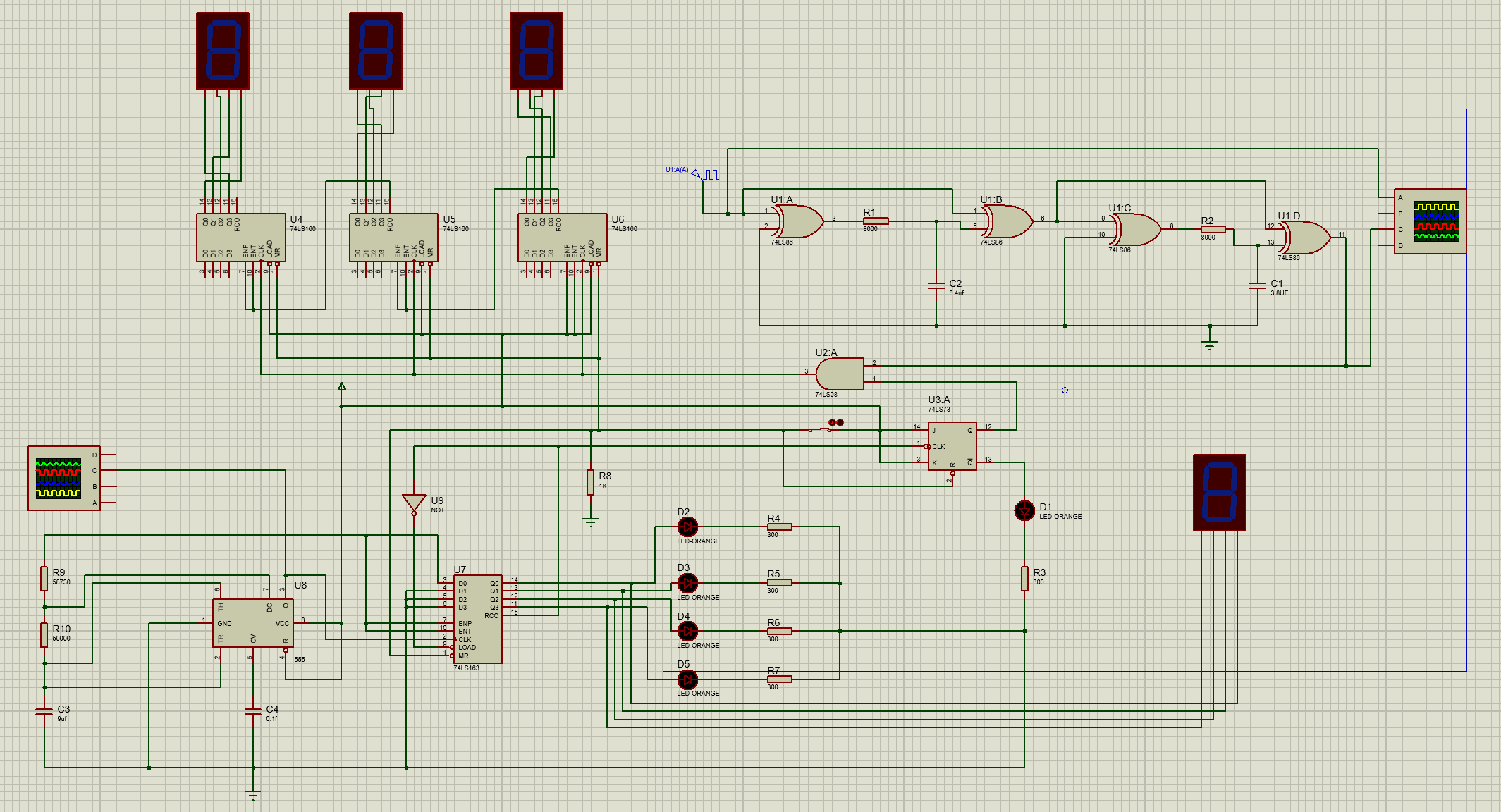The image size is (1501, 812).
Task: Select the seven-segment display at lower right
Action: [1219, 492]
